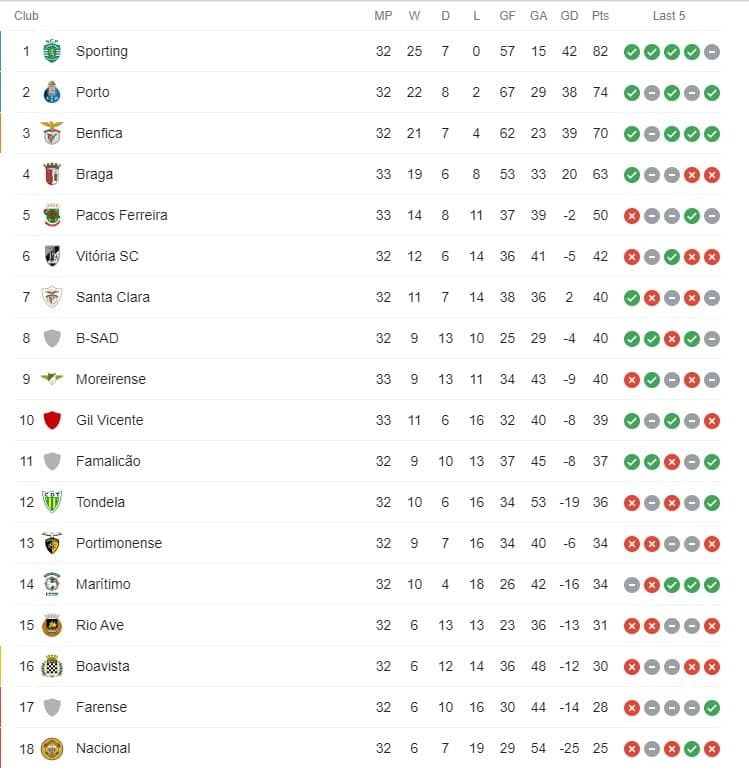Click the GD column header
This screenshot has height=770, width=749.
coord(569,16)
